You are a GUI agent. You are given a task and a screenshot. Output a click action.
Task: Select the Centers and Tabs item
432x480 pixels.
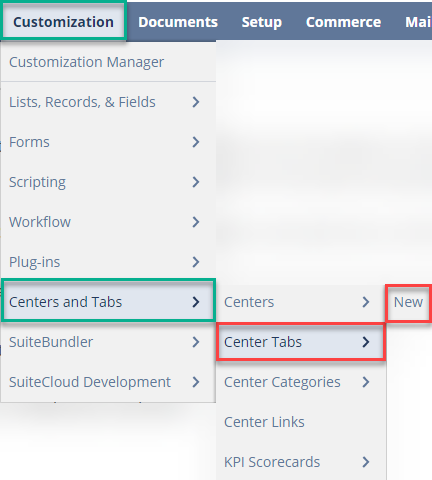coord(108,301)
